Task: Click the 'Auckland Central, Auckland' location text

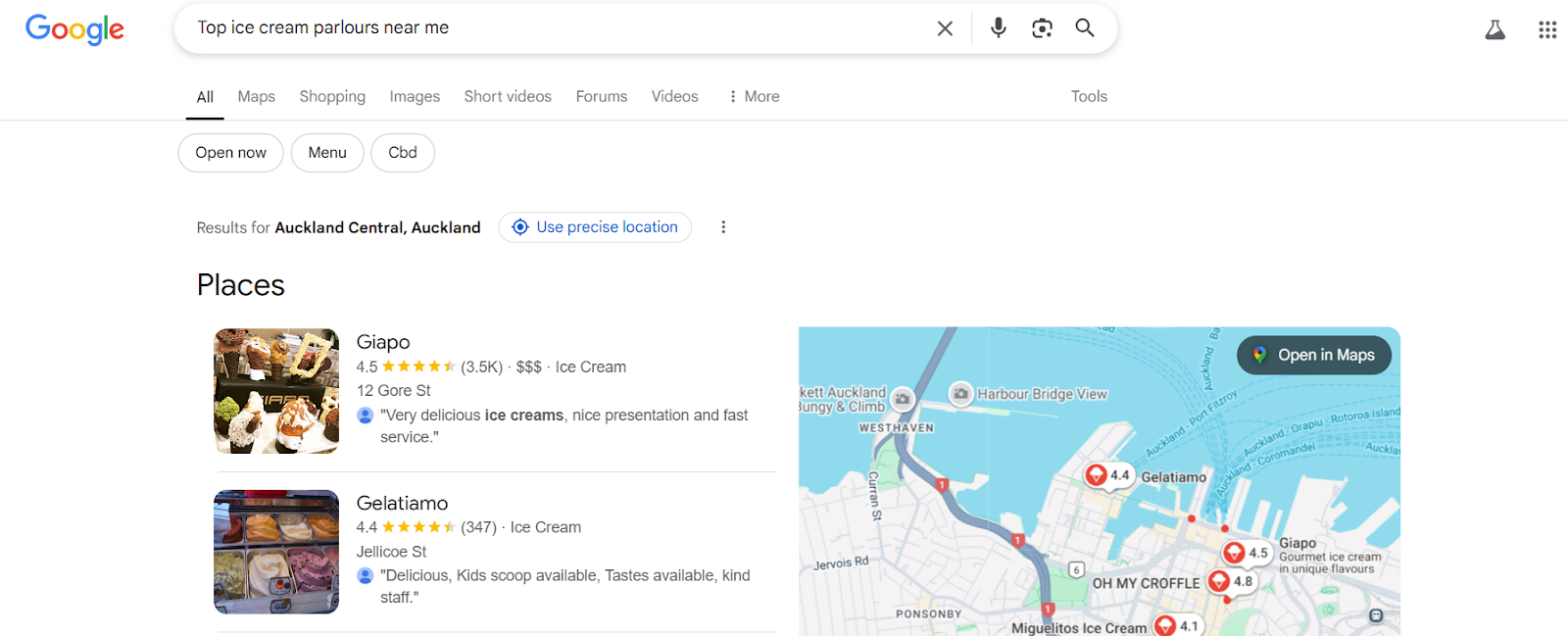Action: click(x=377, y=227)
